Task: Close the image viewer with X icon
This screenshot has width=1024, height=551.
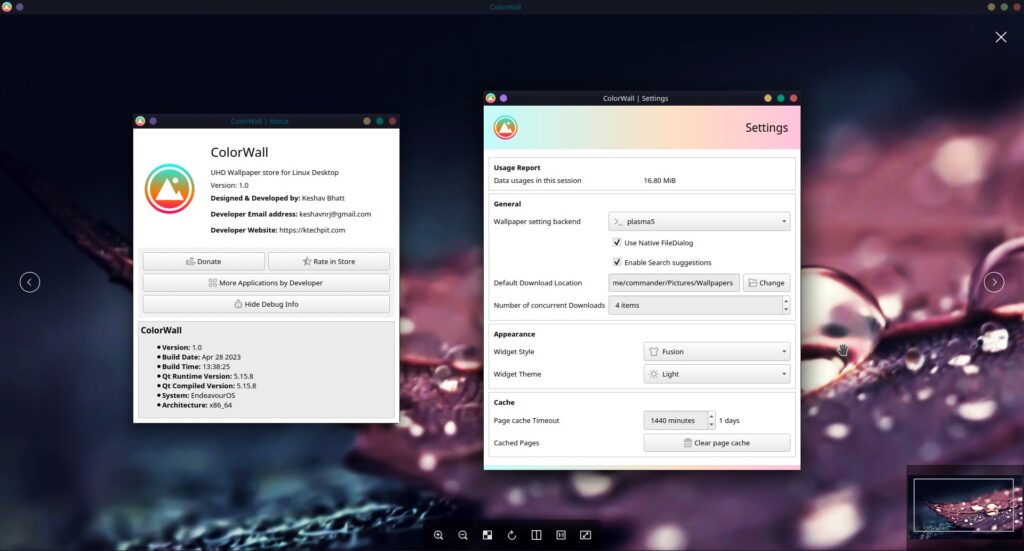Action: pyautogui.click(x=1001, y=37)
